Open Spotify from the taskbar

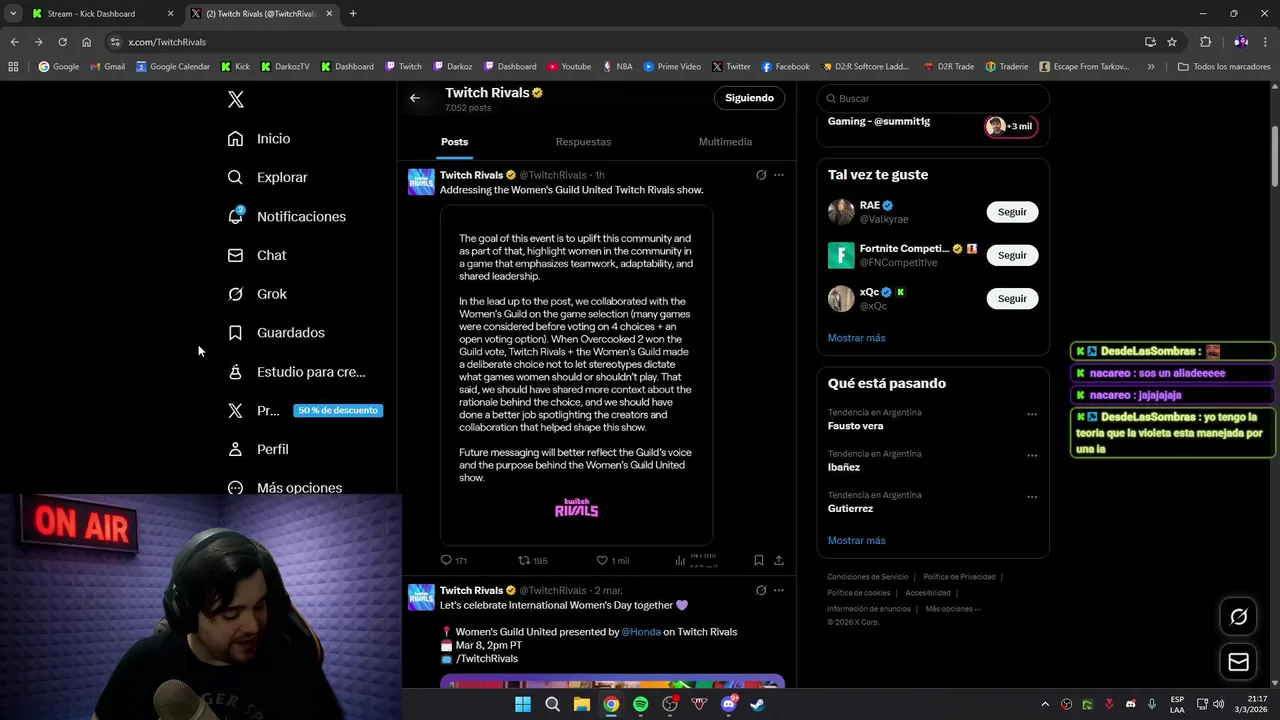[640, 704]
